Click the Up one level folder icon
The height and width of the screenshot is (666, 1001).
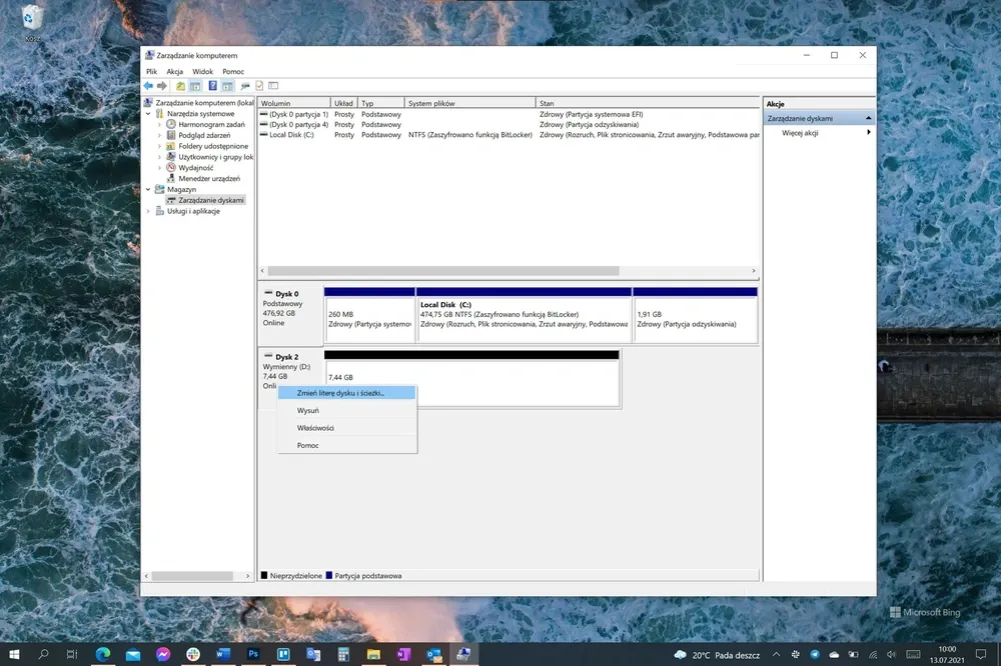[x=180, y=86]
